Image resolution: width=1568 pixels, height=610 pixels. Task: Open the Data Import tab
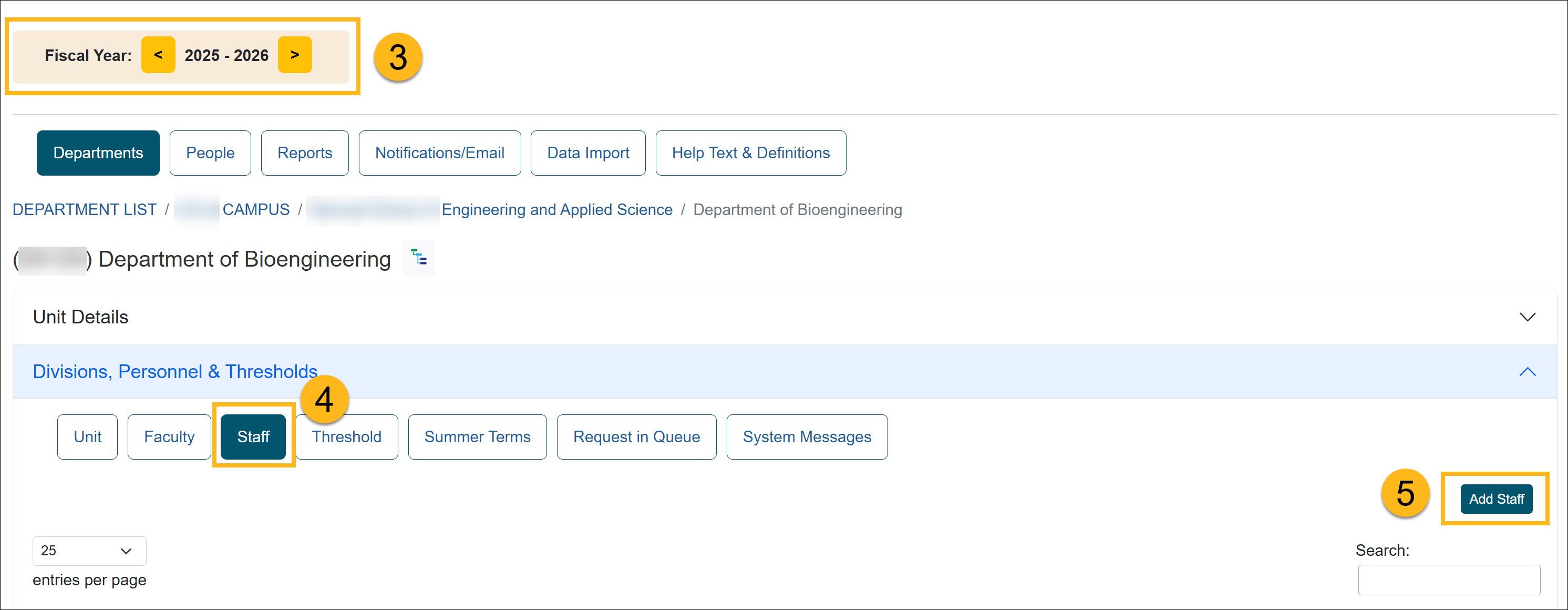587,153
